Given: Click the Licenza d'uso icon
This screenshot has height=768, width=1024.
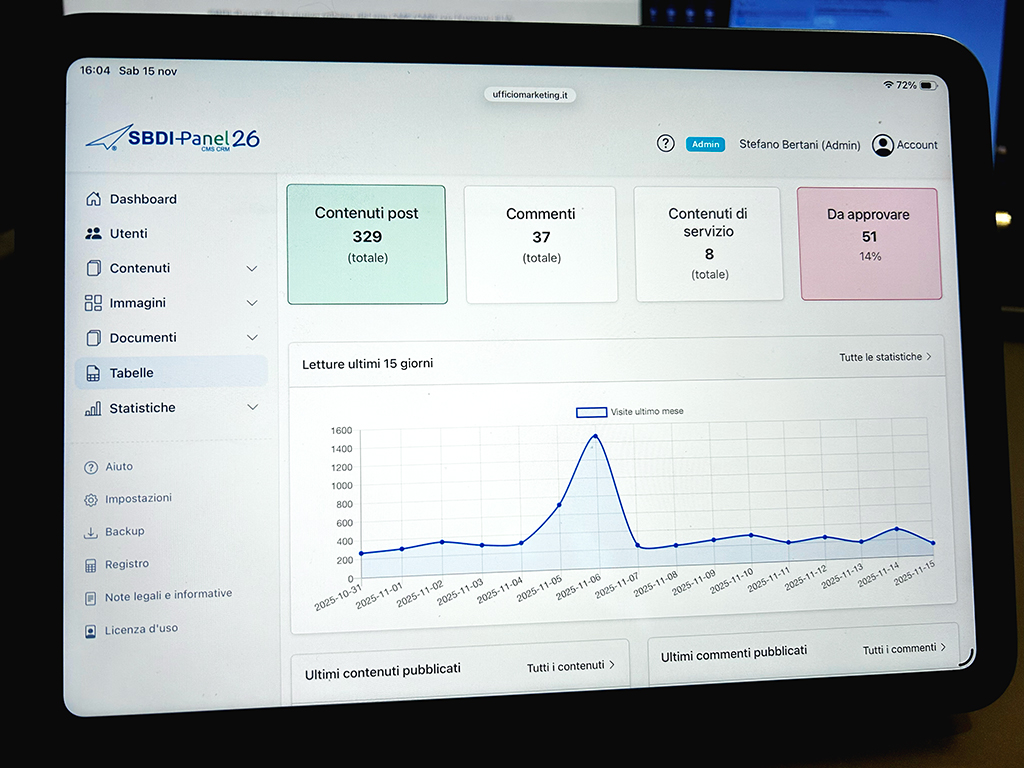Looking at the screenshot, I should (91, 631).
